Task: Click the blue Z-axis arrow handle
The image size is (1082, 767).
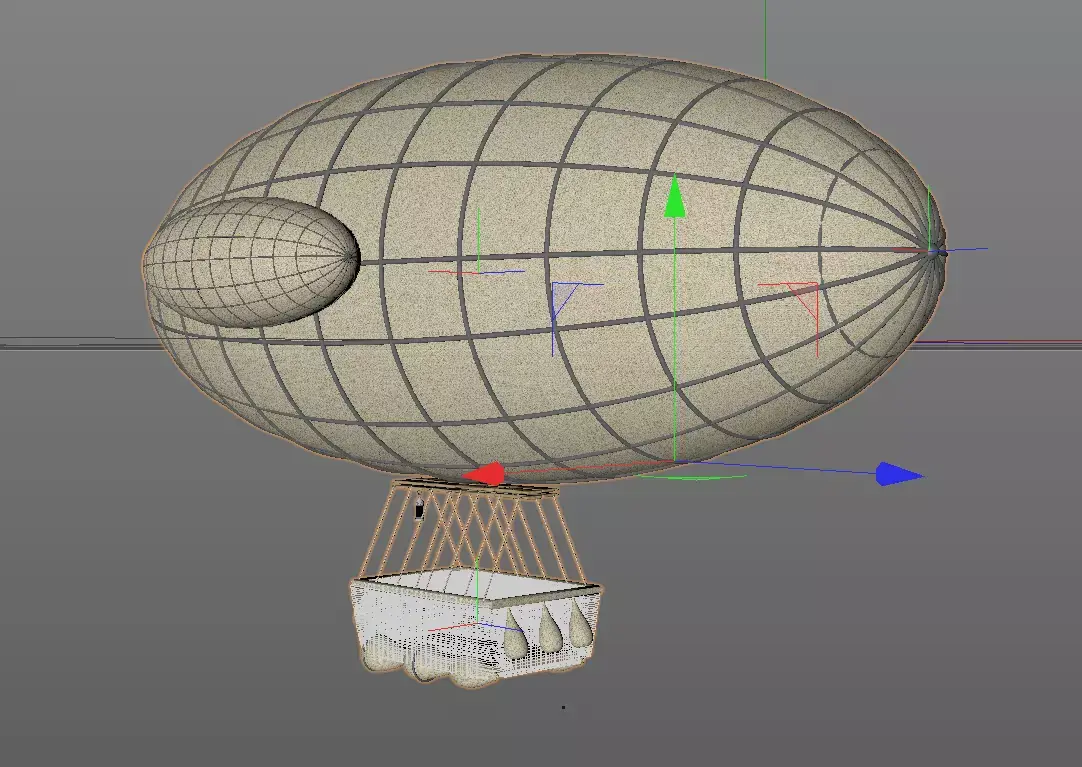Action: [900, 475]
